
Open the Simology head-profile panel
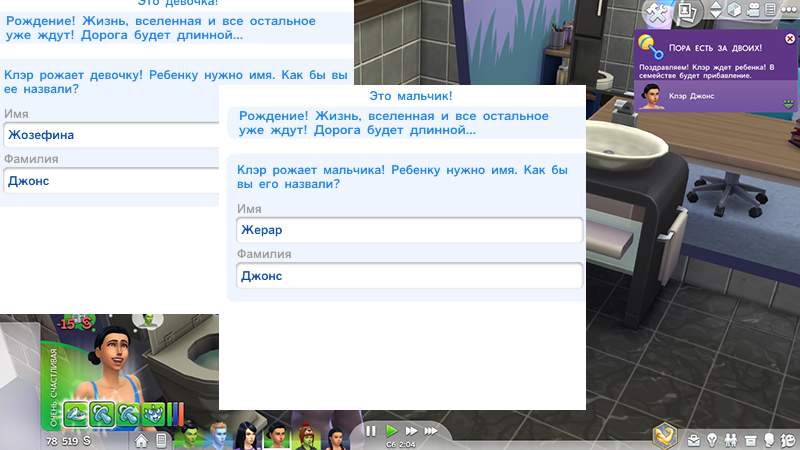pyautogui.click(x=769, y=440)
